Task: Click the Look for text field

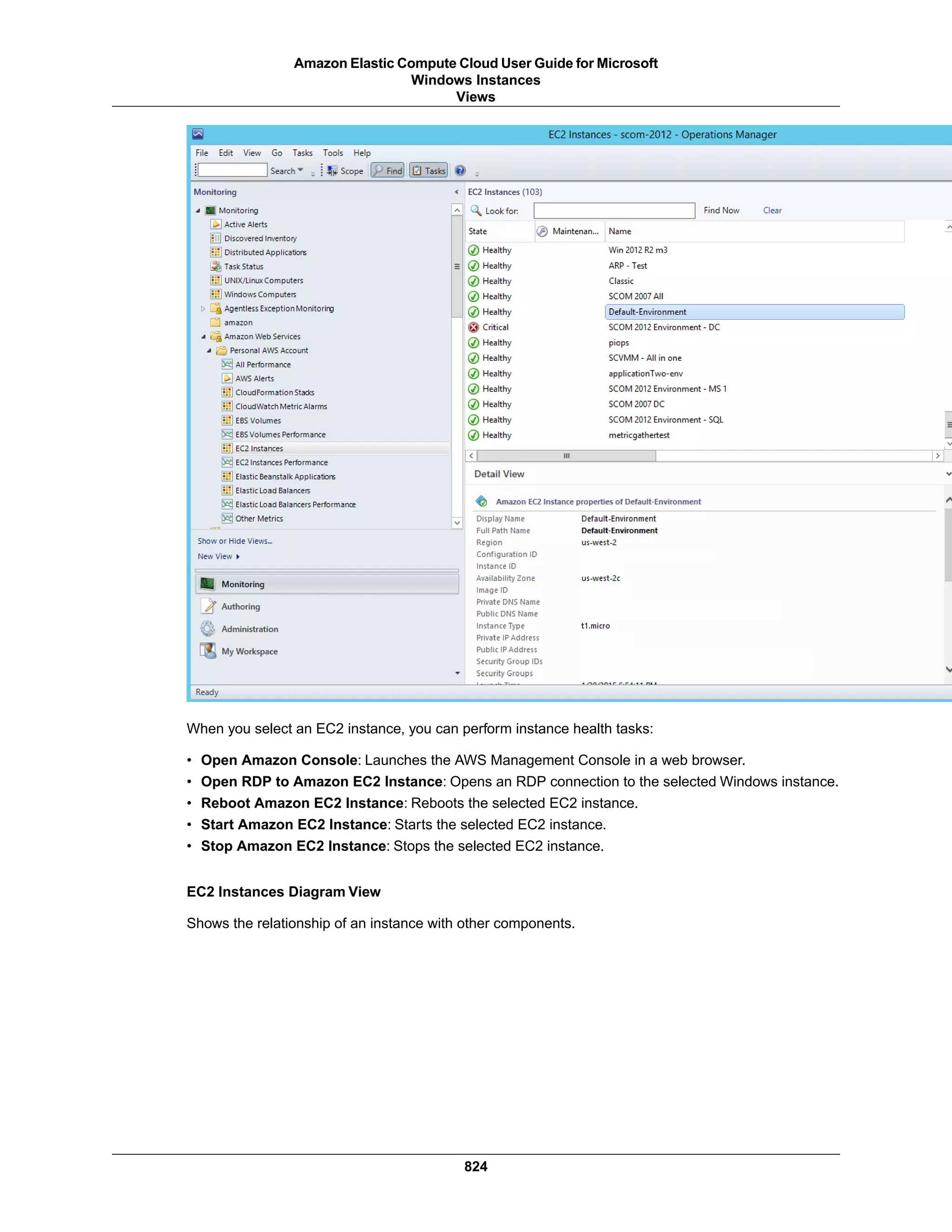Action: [x=614, y=211]
